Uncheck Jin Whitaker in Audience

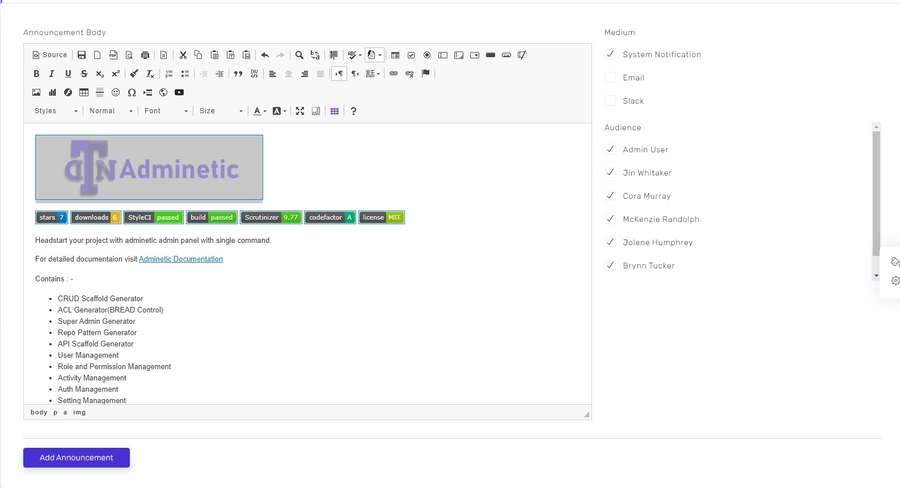coord(610,172)
